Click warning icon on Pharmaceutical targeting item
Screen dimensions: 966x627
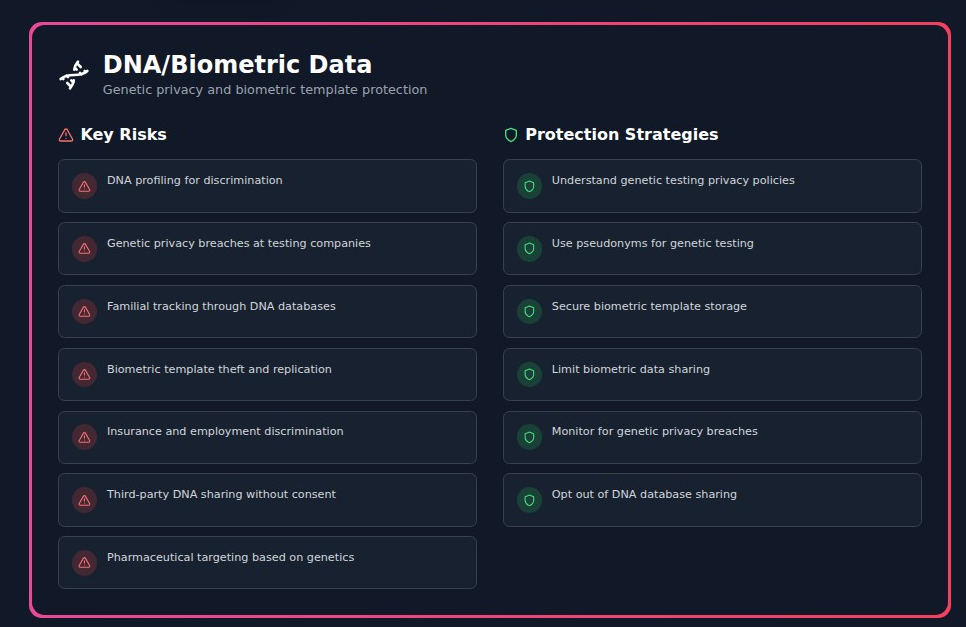click(84, 563)
